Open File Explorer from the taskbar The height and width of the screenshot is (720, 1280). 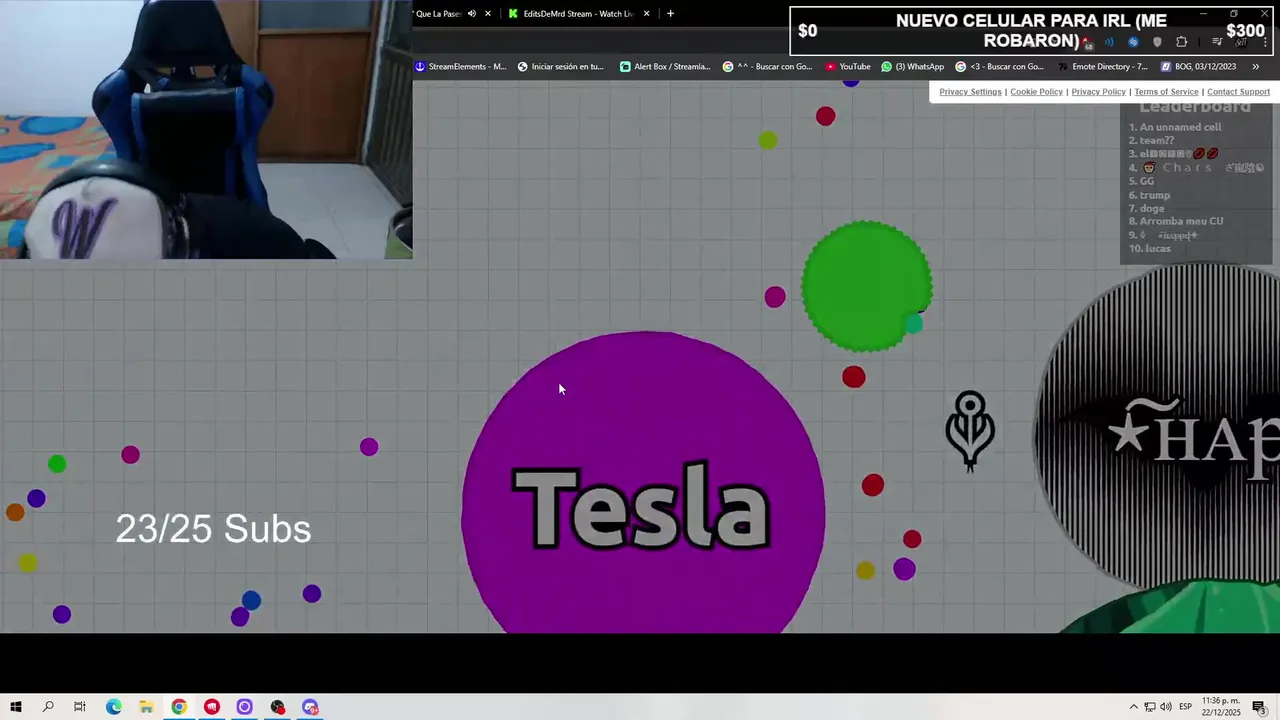pos(146,707)
